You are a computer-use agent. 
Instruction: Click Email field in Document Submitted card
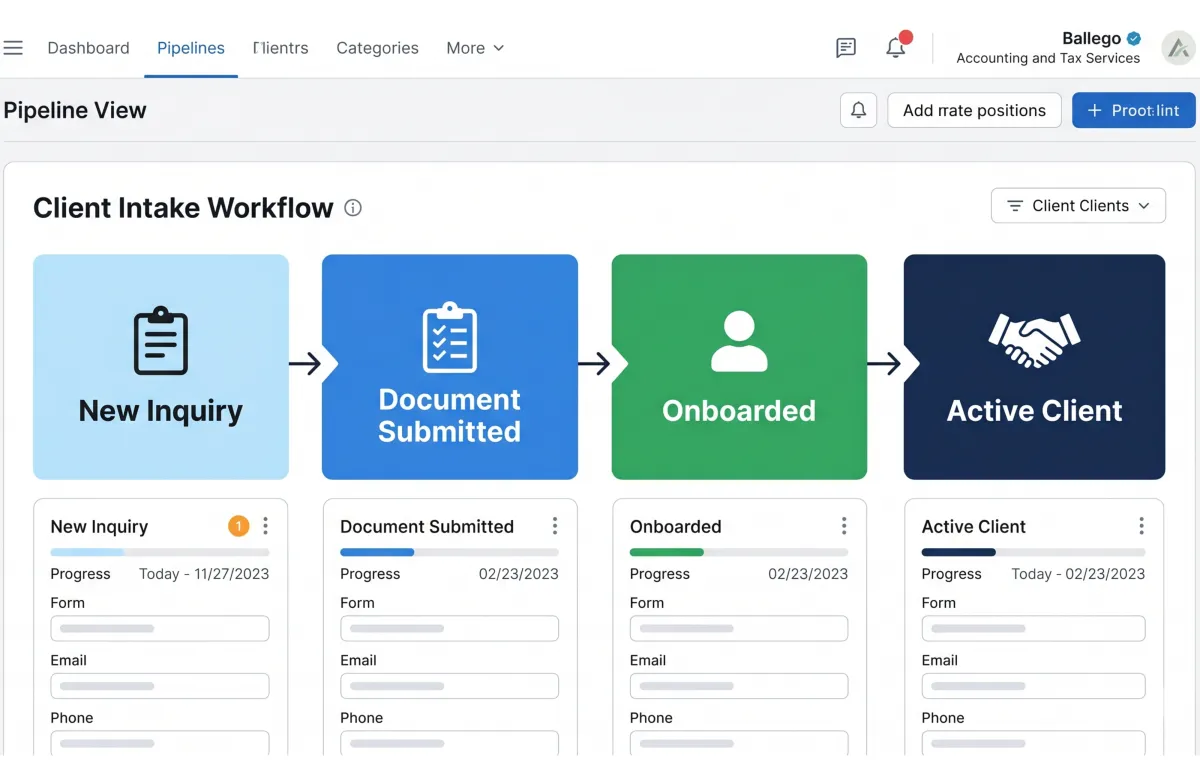[x=449, y=686]
